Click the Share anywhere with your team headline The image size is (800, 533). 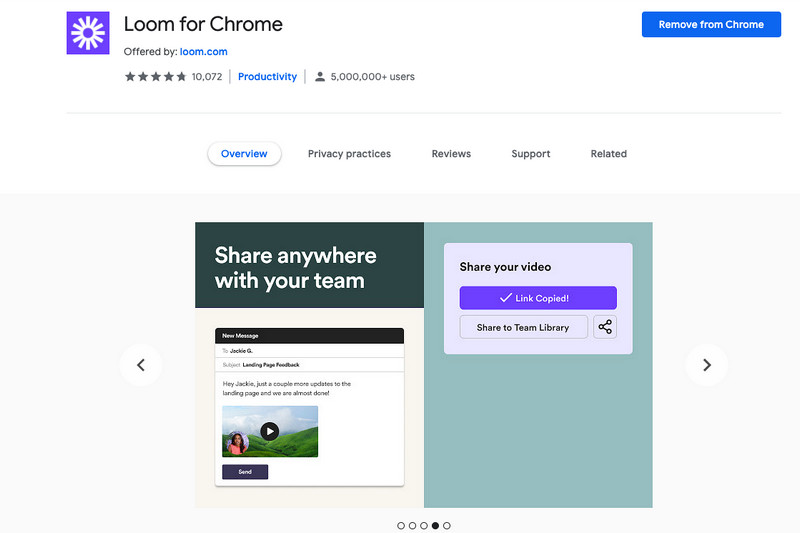click(295, 268)
